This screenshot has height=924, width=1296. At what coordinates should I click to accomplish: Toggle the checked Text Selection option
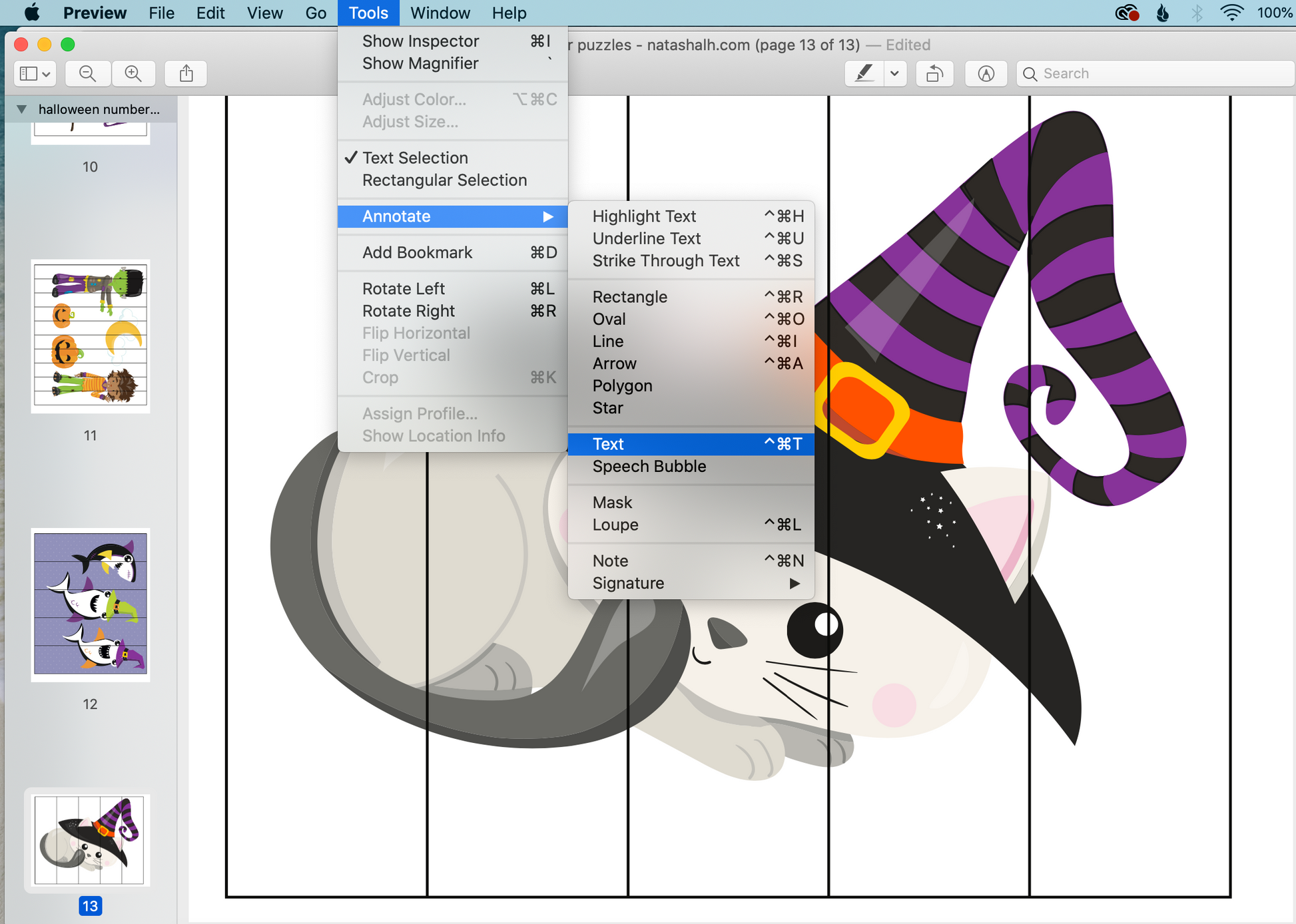415,158
